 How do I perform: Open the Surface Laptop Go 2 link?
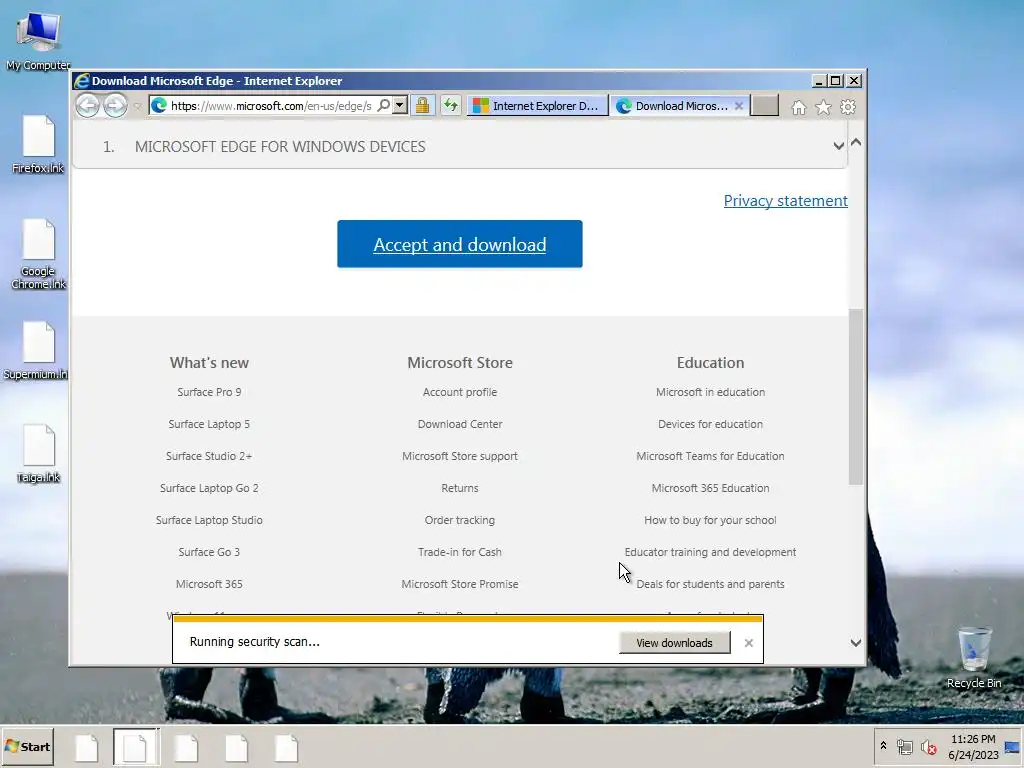209,488
